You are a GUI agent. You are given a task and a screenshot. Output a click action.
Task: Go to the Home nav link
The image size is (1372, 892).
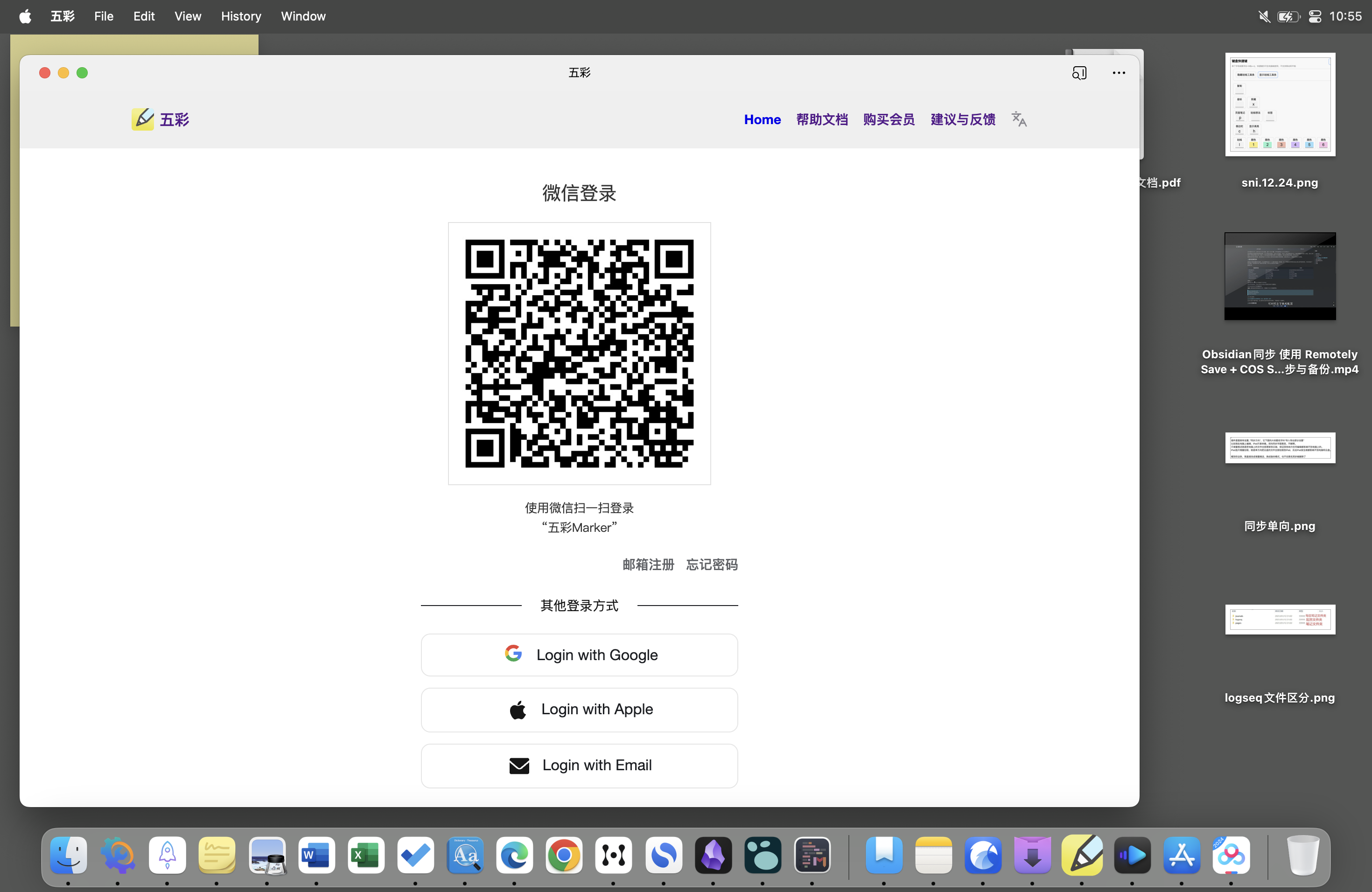tap(762, 119)
